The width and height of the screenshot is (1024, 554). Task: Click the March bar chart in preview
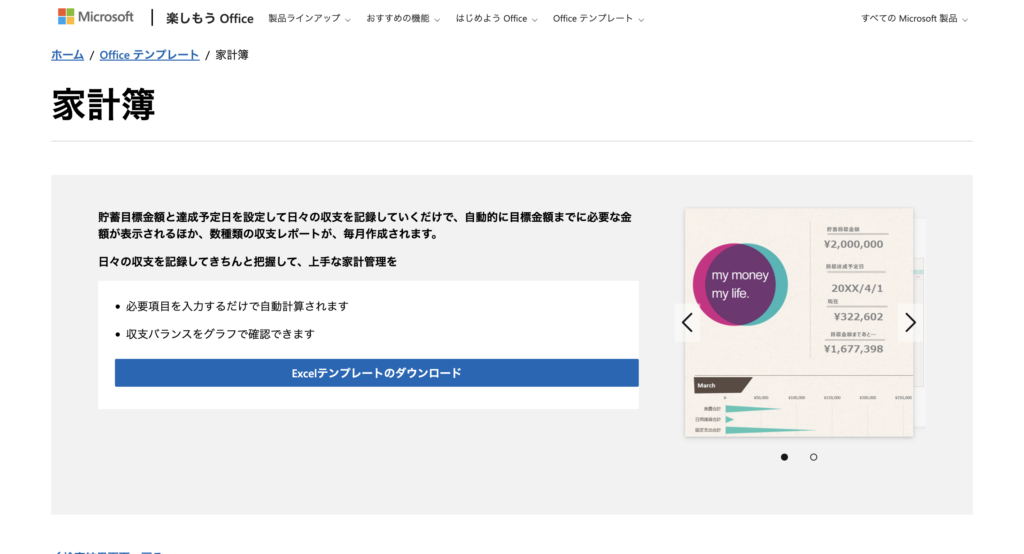(x=798, y=410)
